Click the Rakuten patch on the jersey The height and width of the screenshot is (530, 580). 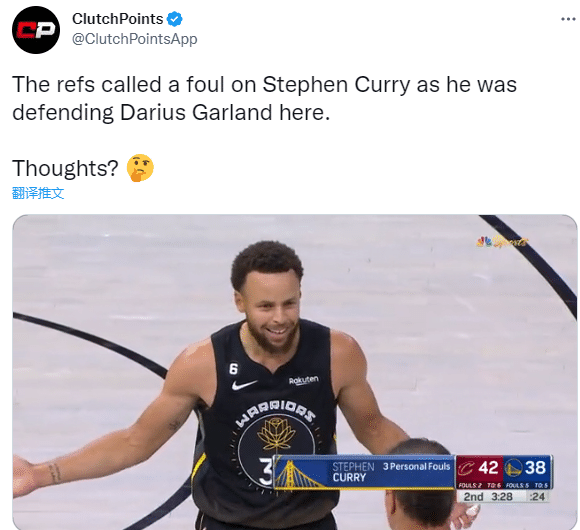click(304, 380)
